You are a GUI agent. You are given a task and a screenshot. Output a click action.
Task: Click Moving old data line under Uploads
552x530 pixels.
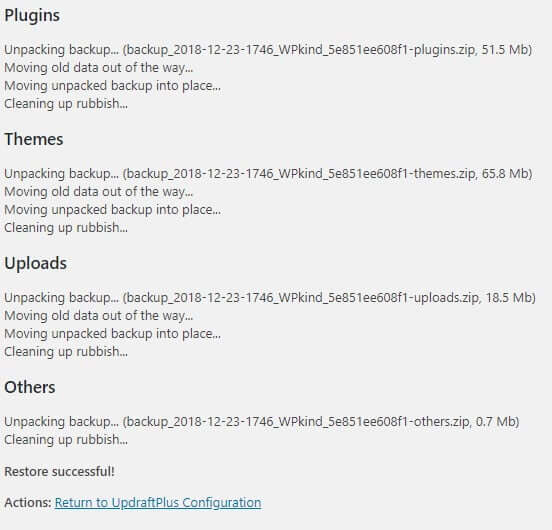click(99, 316)
